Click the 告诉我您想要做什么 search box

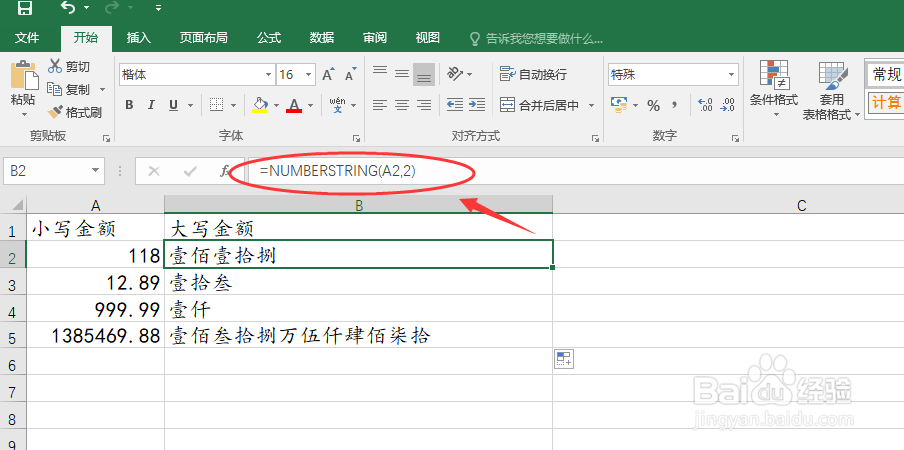tap(537, 39)
